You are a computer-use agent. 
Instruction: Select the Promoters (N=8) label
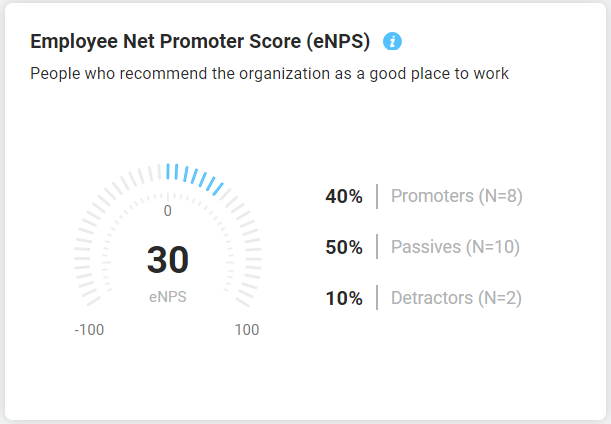456,196
